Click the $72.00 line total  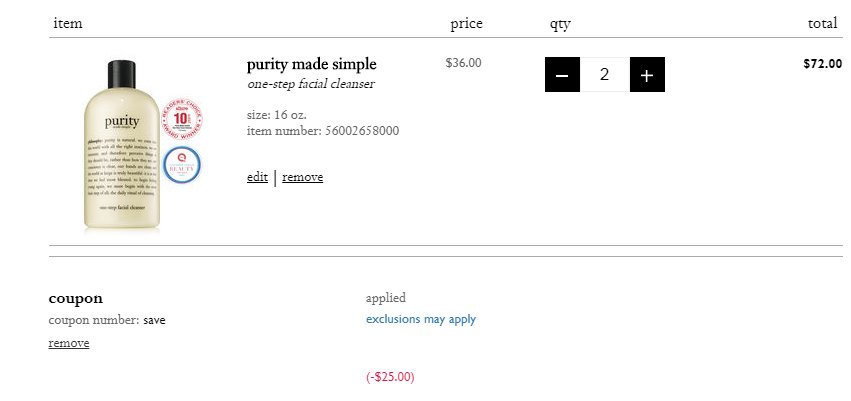point(823,63)
